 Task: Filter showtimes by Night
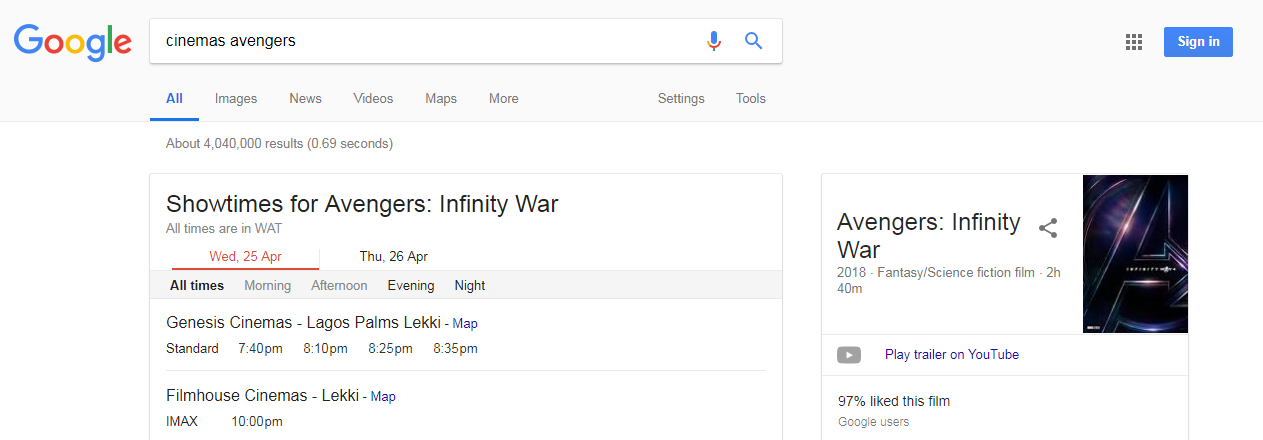[469, 285]
